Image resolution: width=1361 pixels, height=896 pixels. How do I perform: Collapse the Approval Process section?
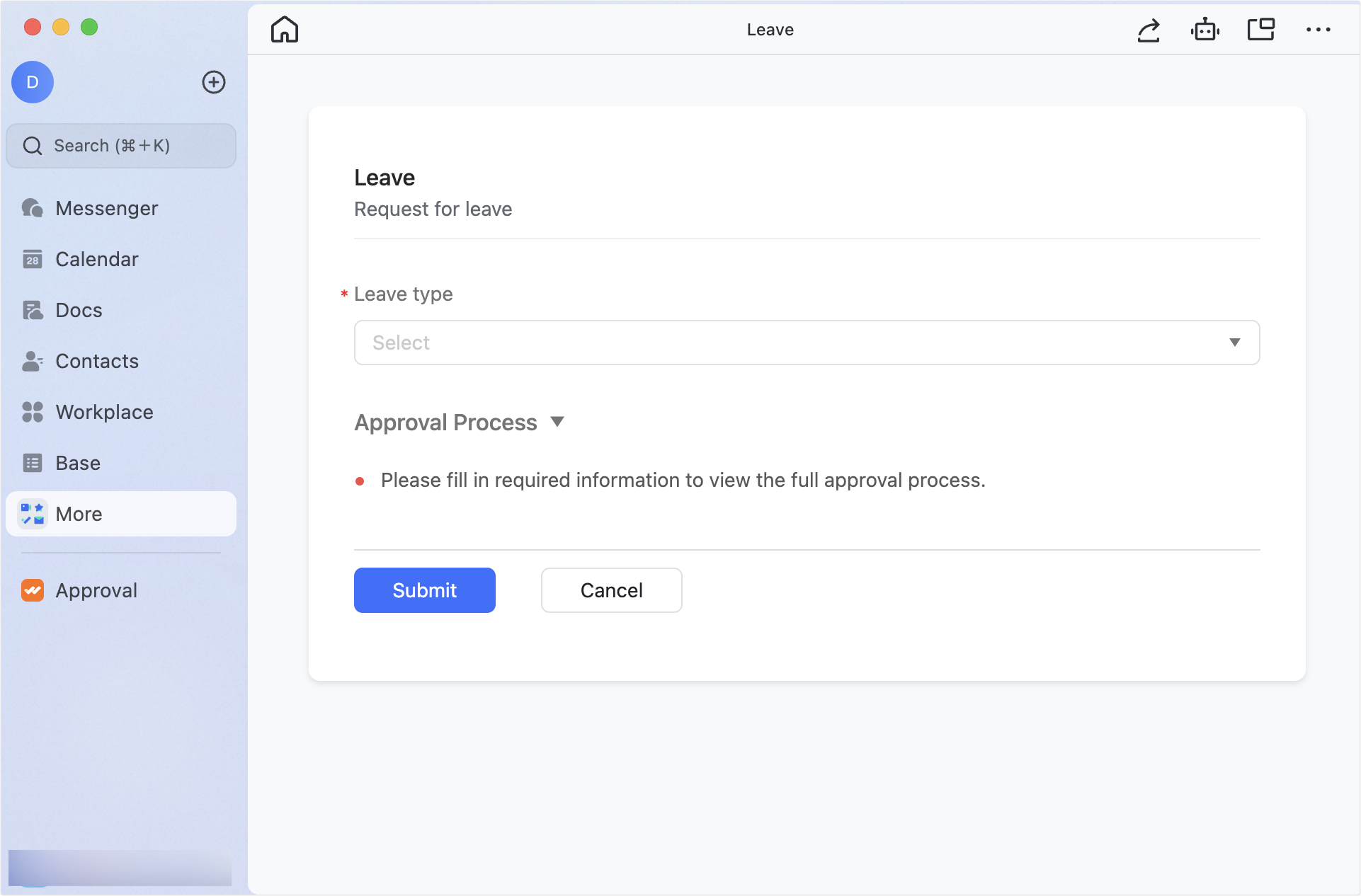pos(557,422)
